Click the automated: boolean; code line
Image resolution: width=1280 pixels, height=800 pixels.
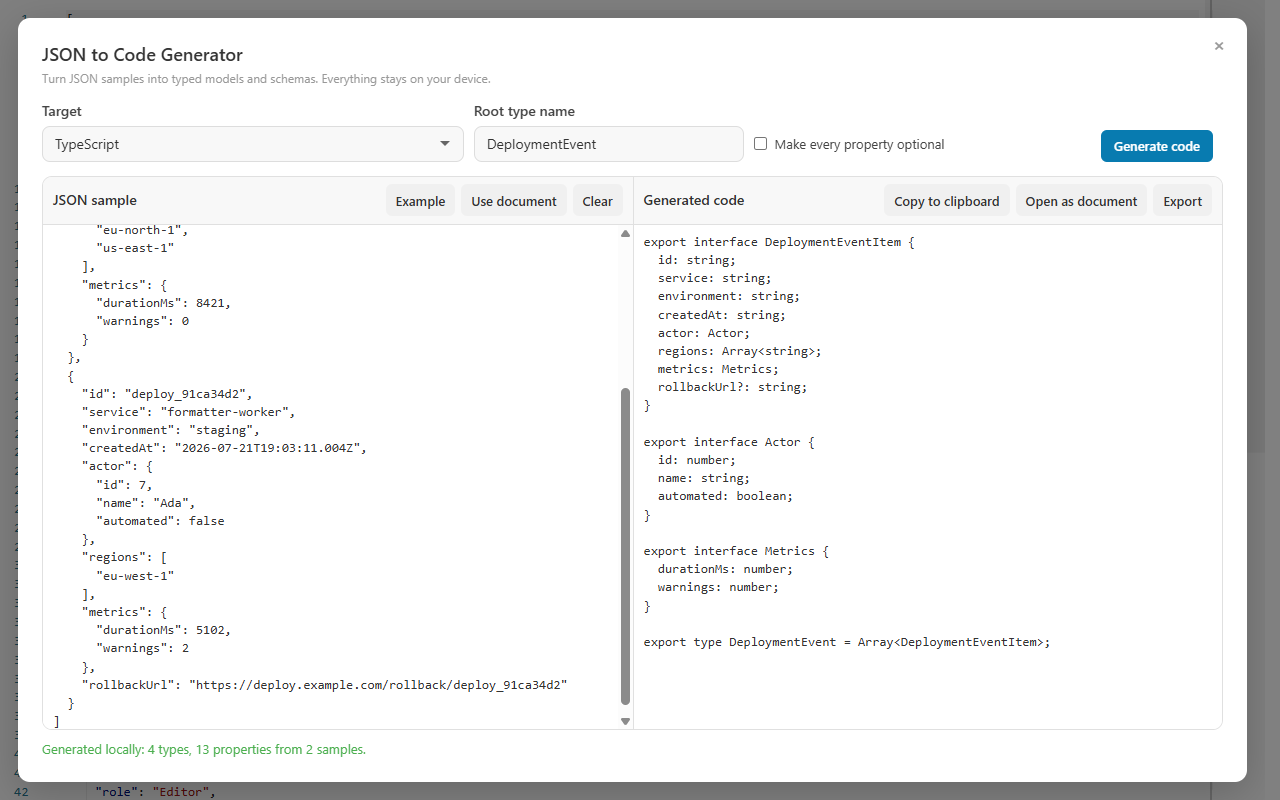click(x=725, y=496)
